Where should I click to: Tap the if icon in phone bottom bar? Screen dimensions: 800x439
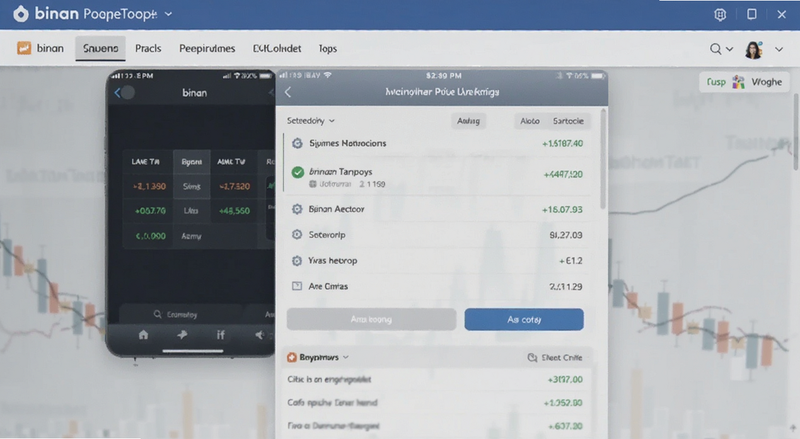click(220, 335)
